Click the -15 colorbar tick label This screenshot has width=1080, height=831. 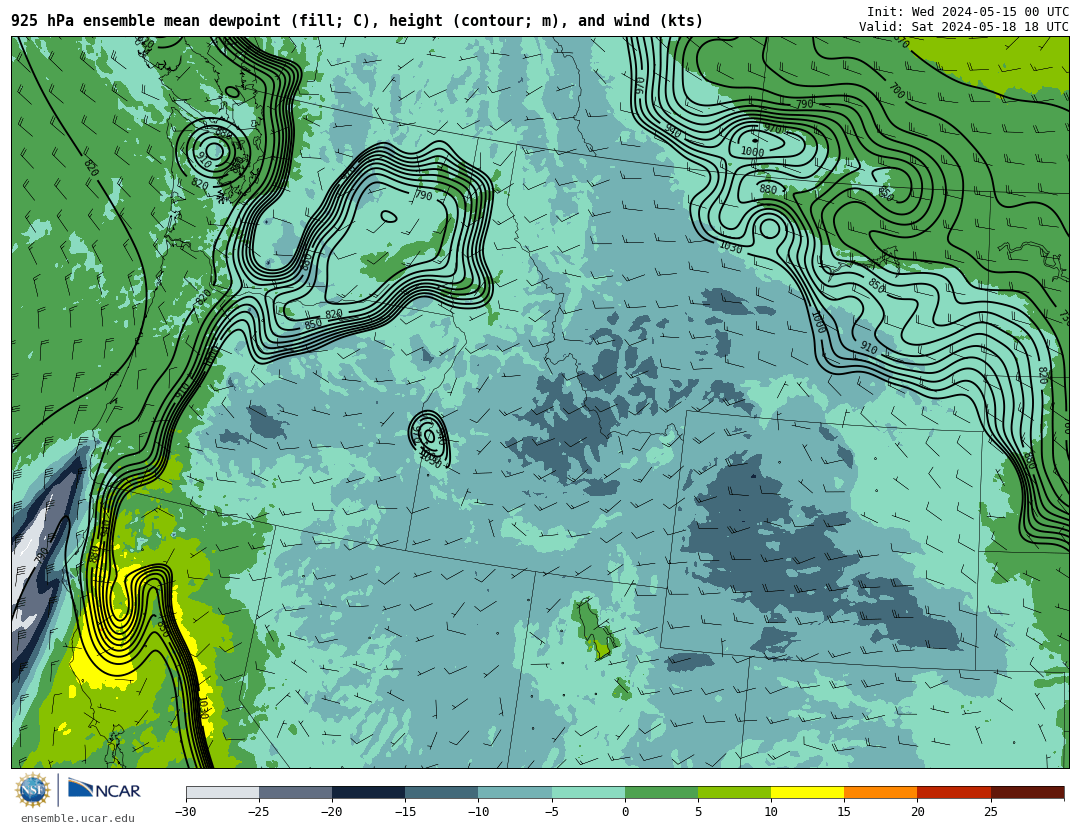404,812
